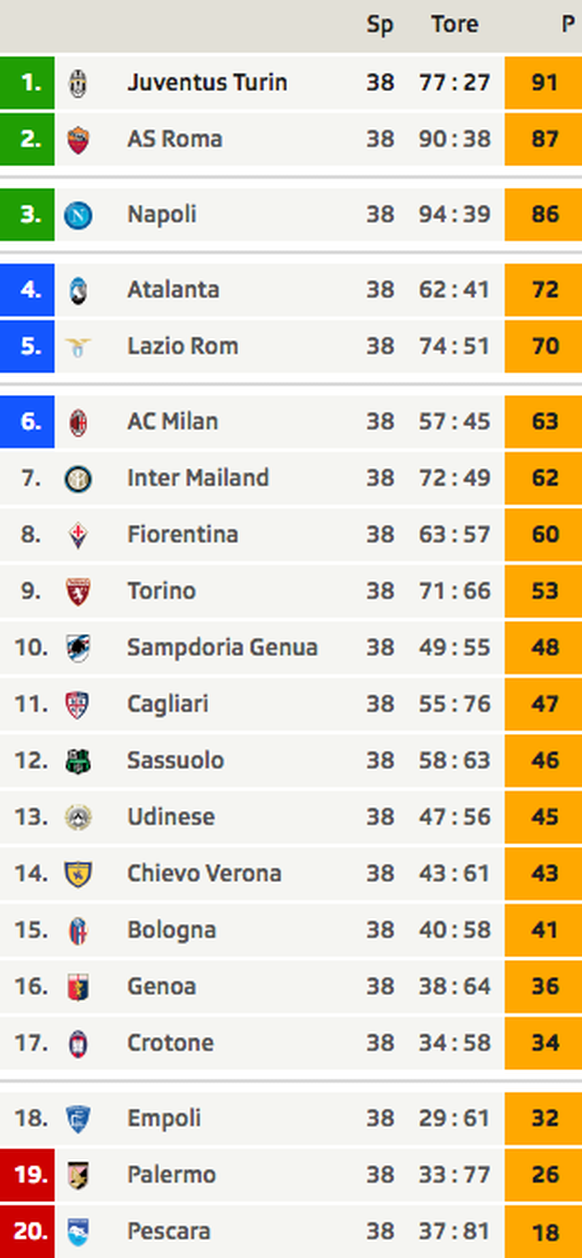
Task: Click the Inter Mailand club logo
Action: tap(78, 479)
